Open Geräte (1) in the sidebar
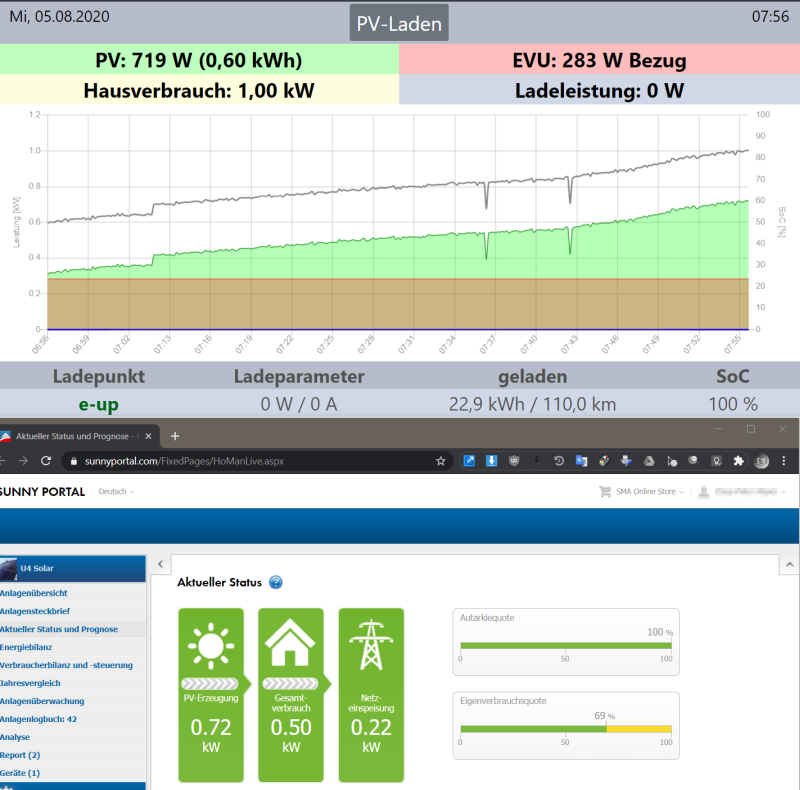The image size is (800, 790). [20, 773]
